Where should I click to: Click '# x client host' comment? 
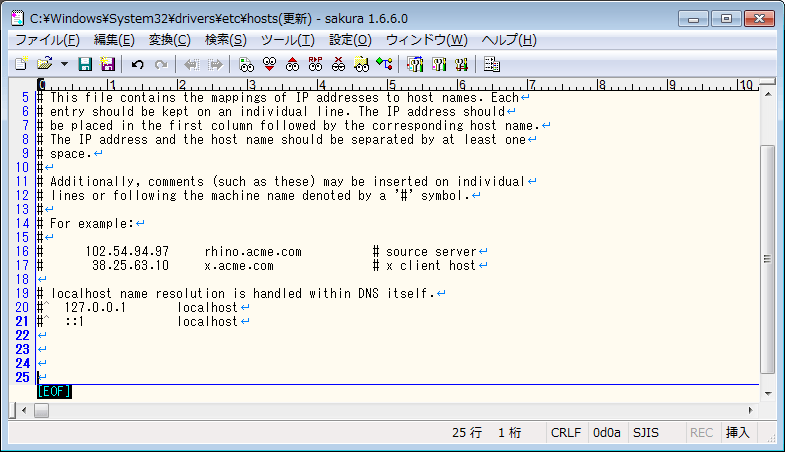(x=424, y=265)
